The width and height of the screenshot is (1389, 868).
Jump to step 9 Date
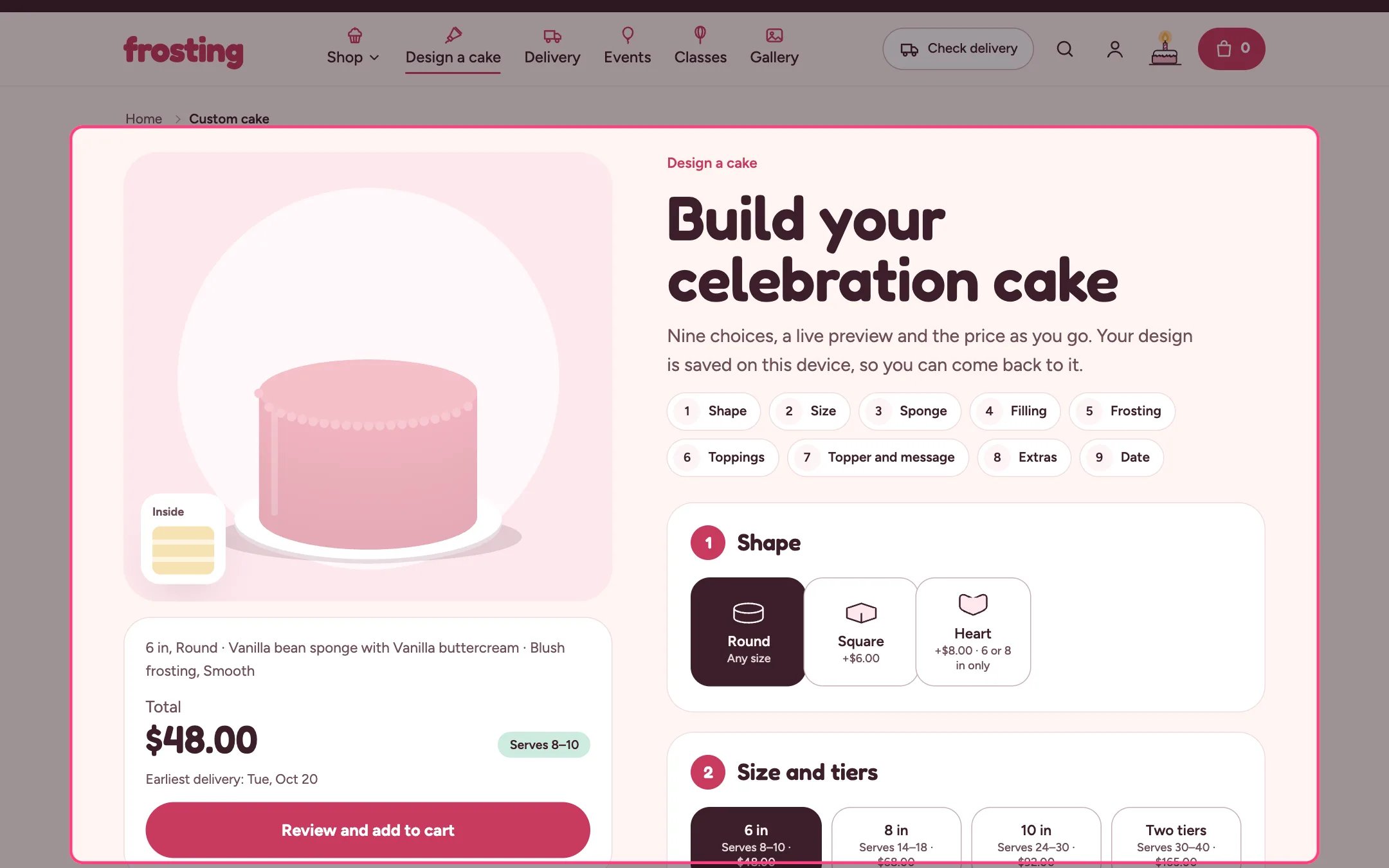click(x=1121, y=458)
